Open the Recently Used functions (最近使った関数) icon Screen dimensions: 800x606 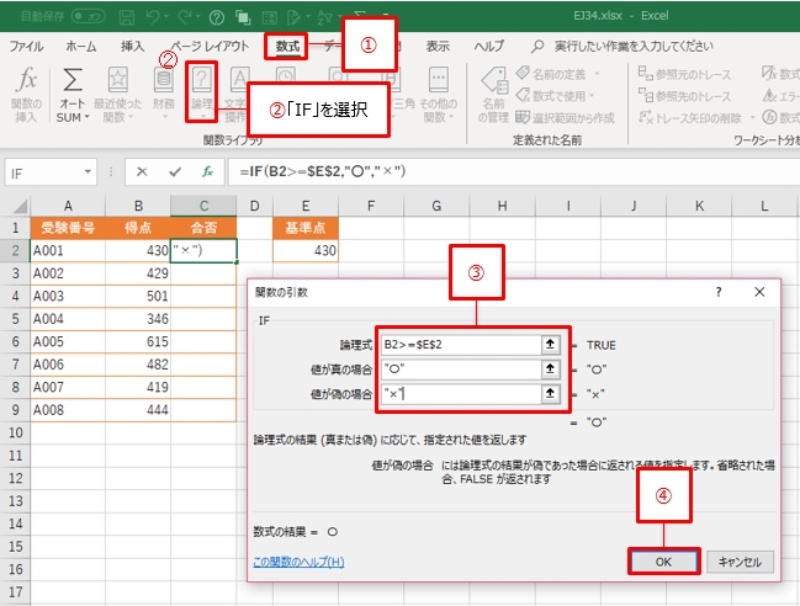118,82
